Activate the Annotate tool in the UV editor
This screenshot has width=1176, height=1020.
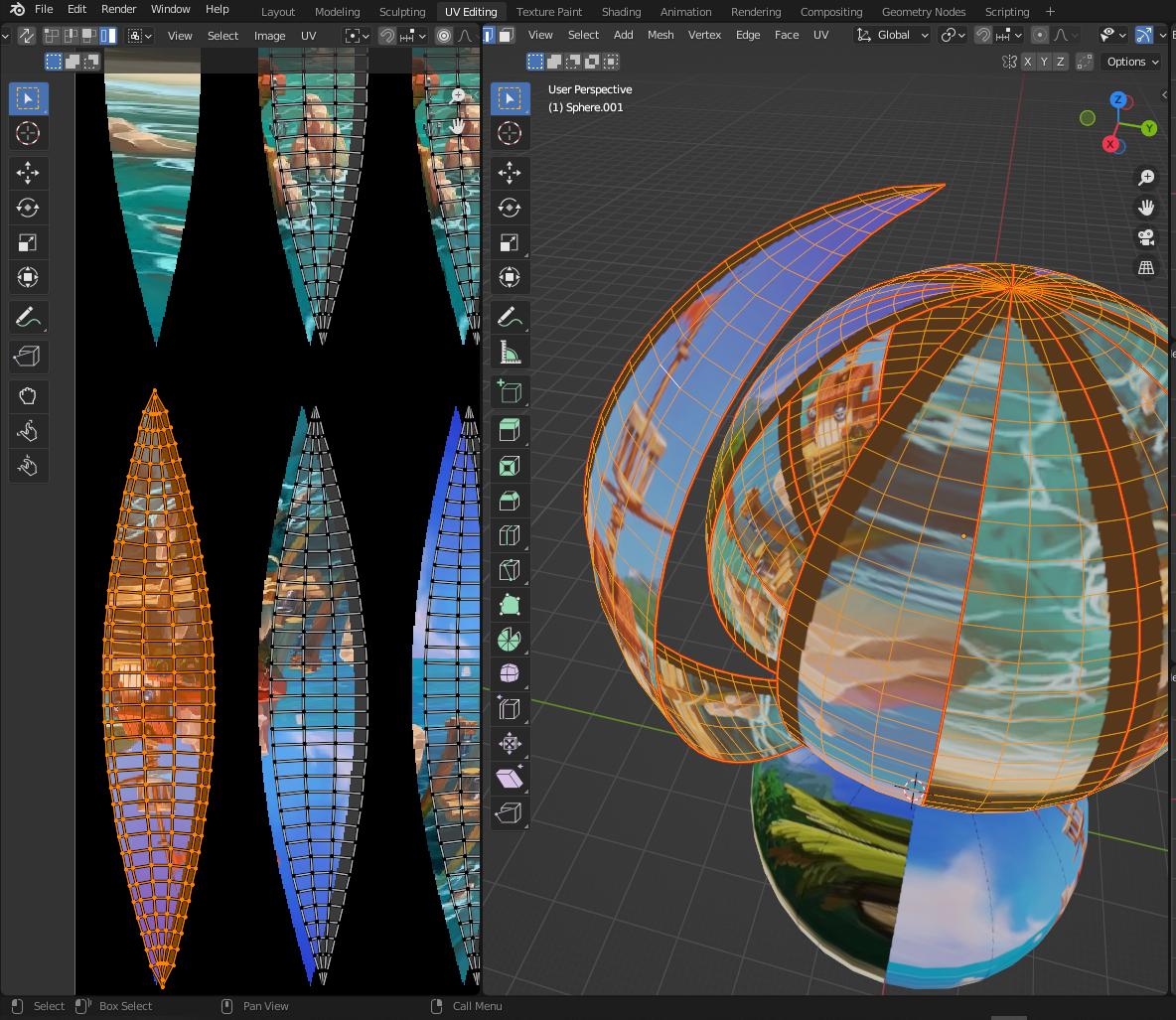(x=28, y=317)
